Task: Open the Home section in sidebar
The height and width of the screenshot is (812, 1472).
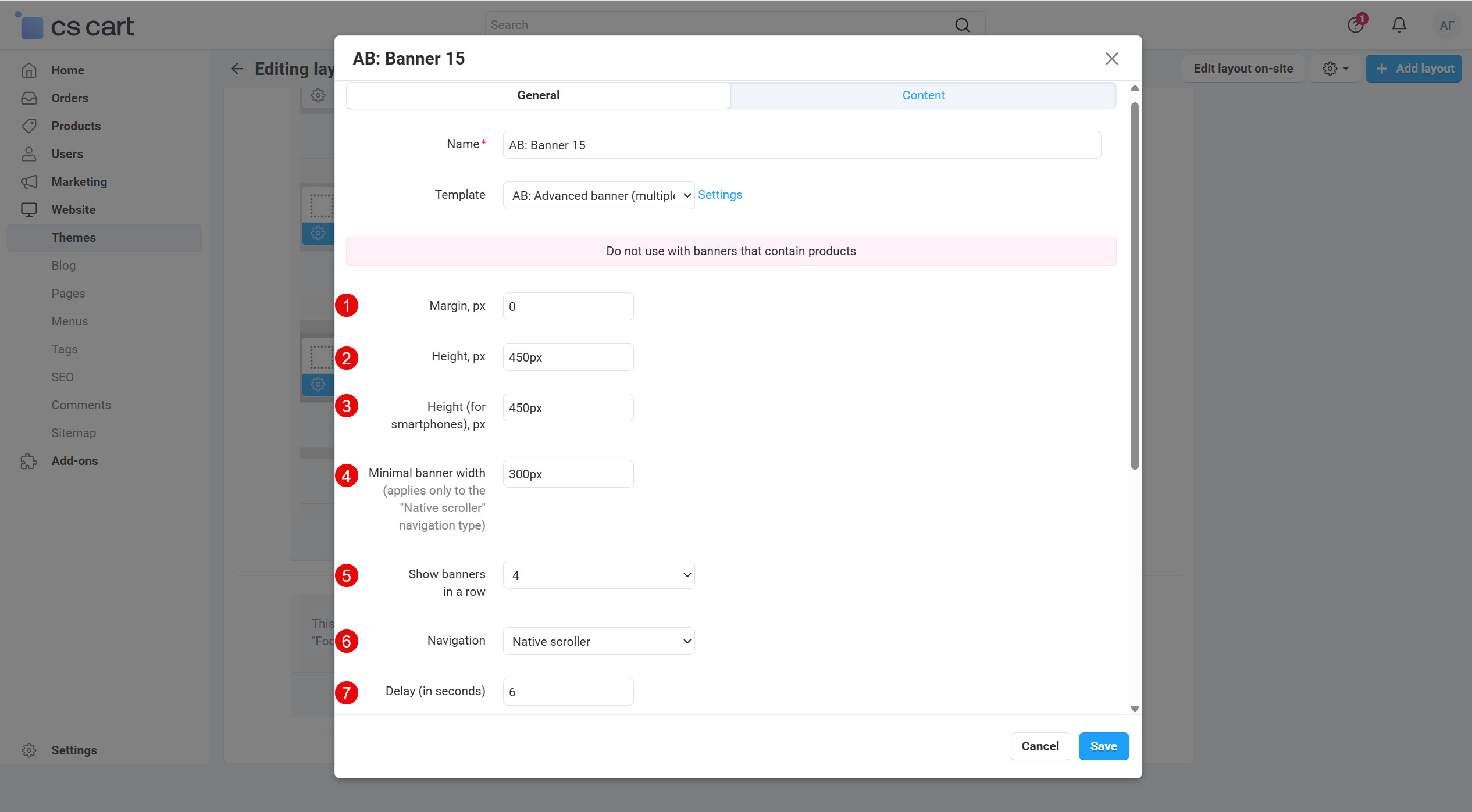Action: tap(28, 70)
